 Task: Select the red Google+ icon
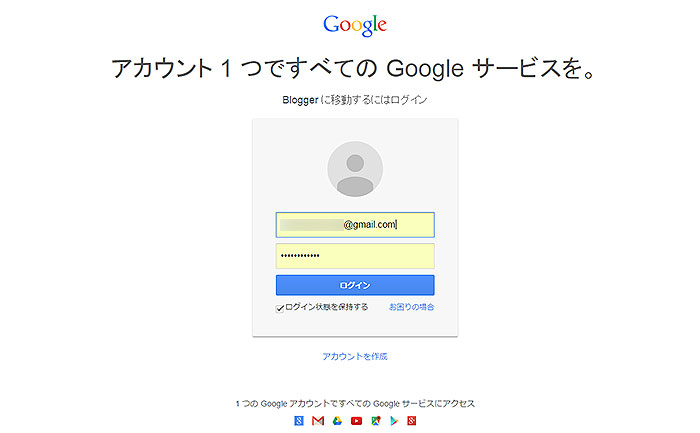pos(412,421)
